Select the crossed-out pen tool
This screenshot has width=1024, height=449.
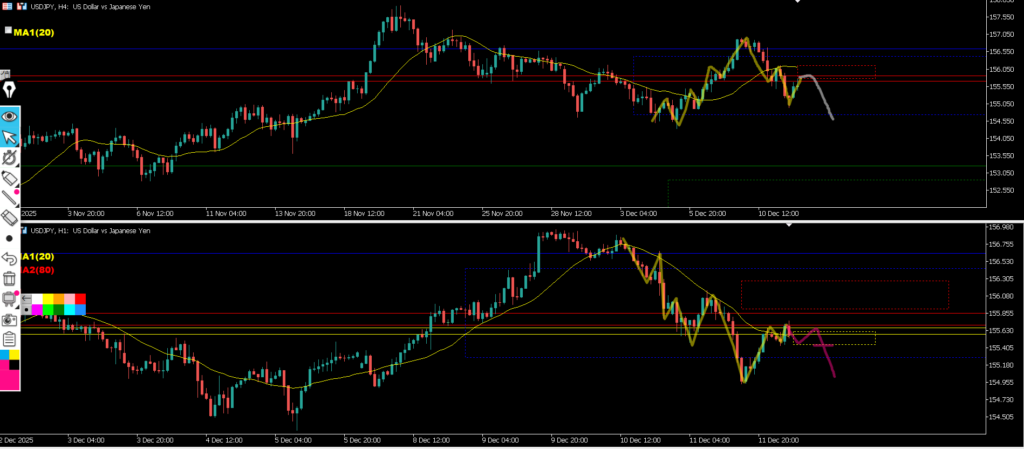tap(10, 157)
